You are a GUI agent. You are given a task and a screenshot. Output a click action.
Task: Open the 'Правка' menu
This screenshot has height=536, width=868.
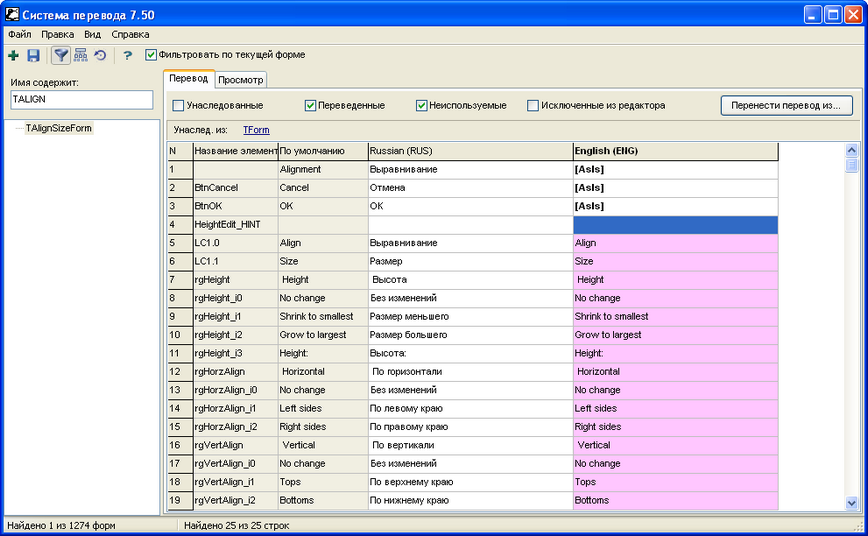point(58,34)
